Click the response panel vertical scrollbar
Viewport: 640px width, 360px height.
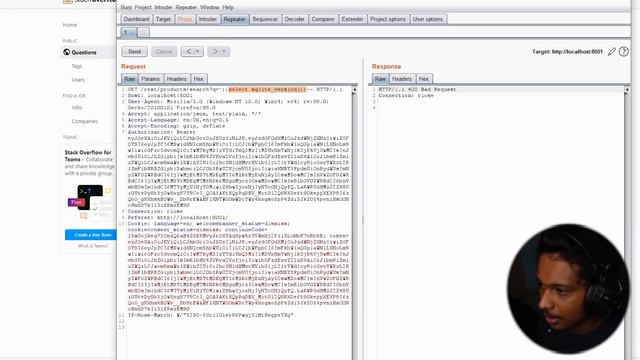click(627, 222)
